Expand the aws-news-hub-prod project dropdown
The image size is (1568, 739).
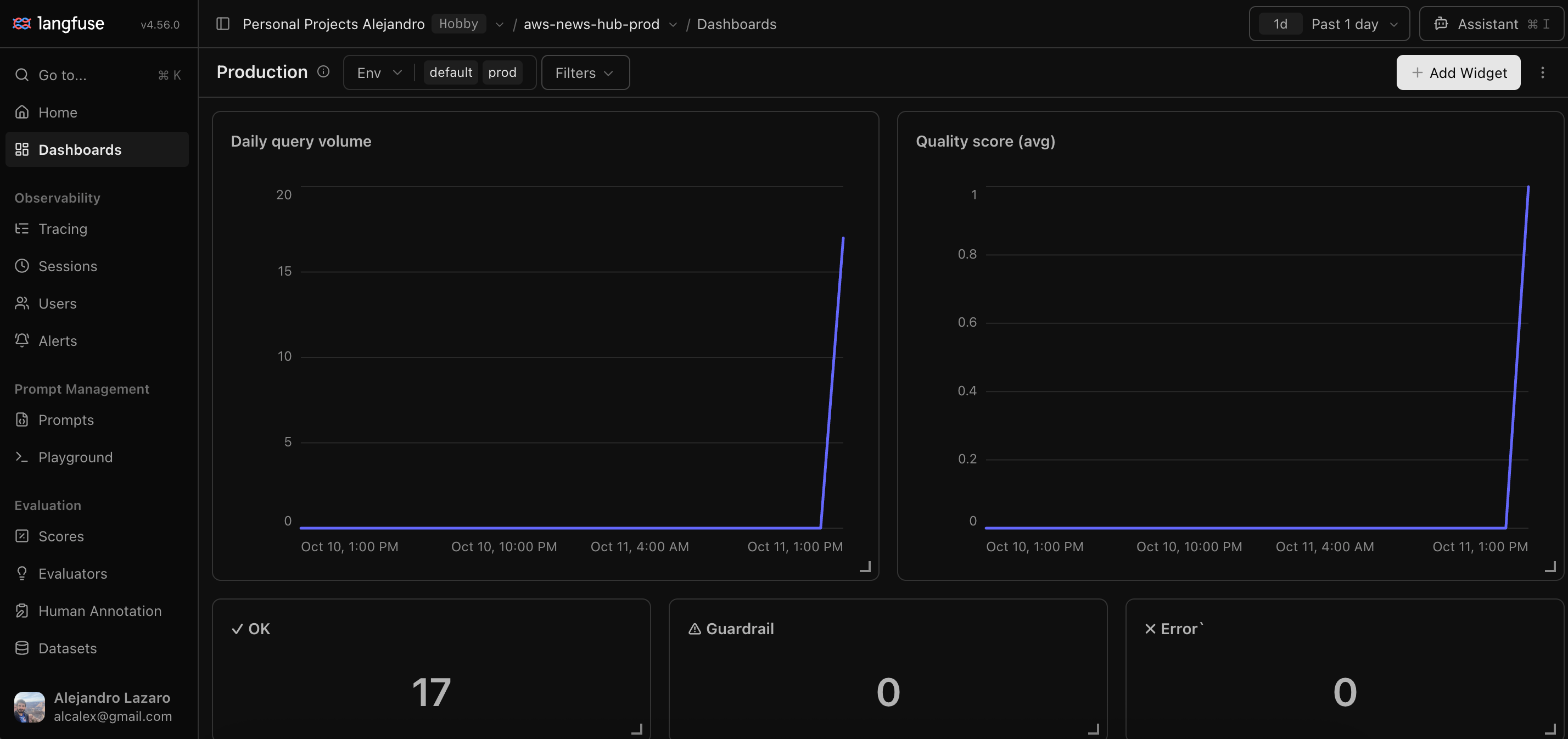tap(672, 24)
